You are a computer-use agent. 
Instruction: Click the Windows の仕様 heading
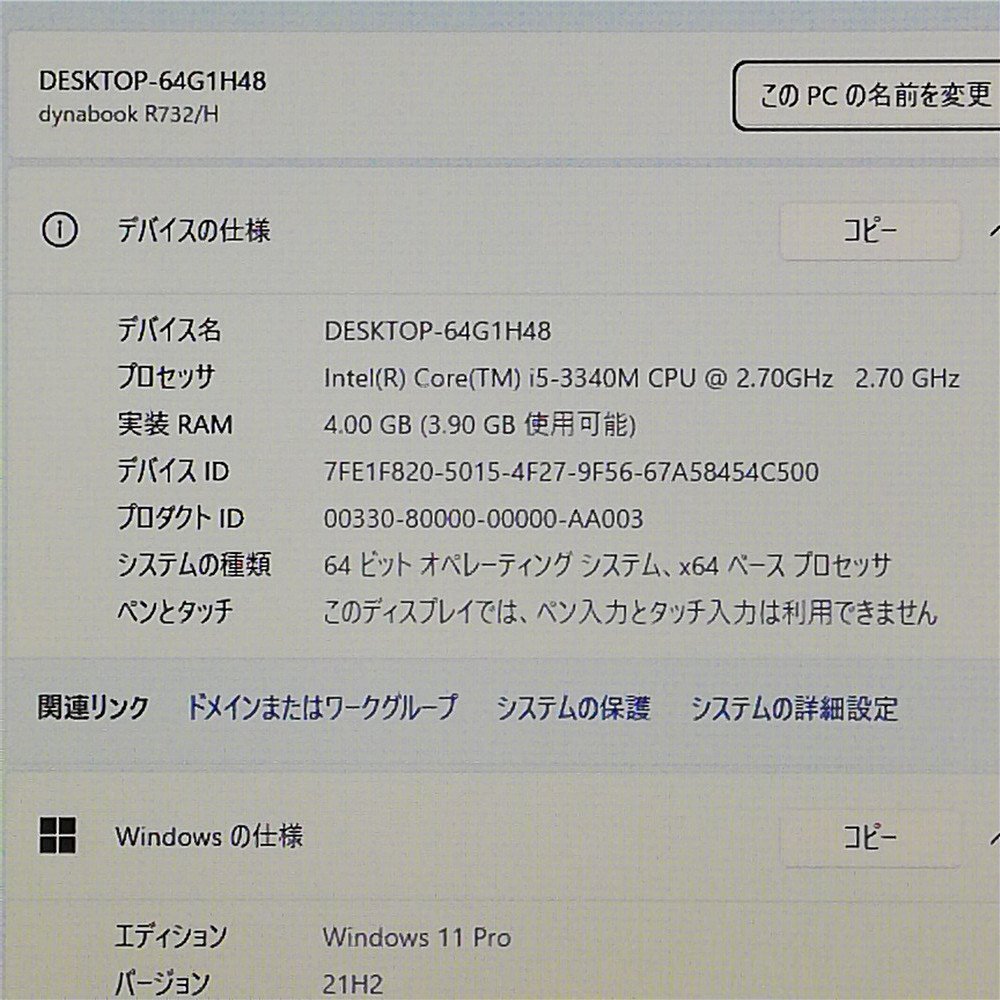pos(209,836)
